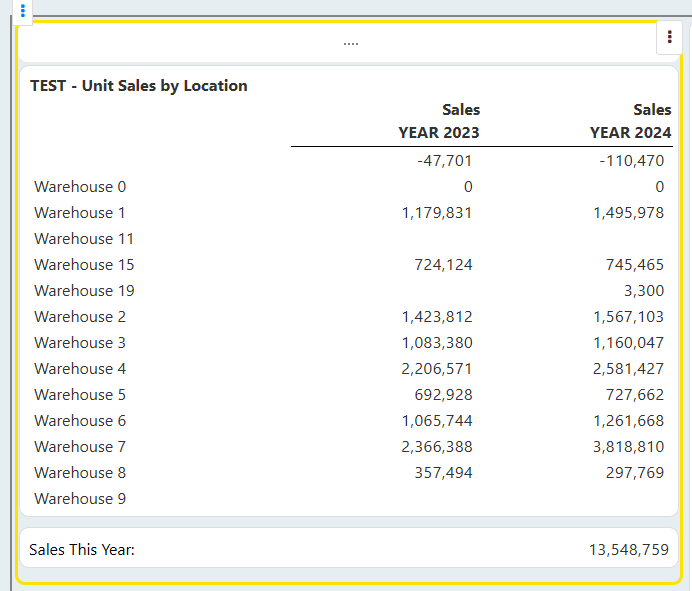
Task: Click Warehouse 4's 2023 value 2,206,571
Action: [436, 369]
